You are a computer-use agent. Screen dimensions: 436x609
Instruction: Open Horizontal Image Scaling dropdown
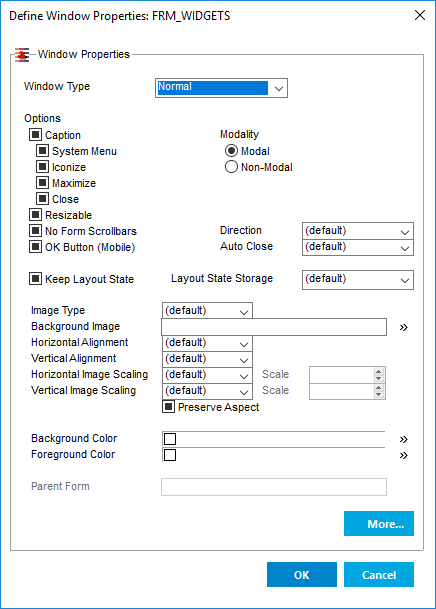coord(207,375)
